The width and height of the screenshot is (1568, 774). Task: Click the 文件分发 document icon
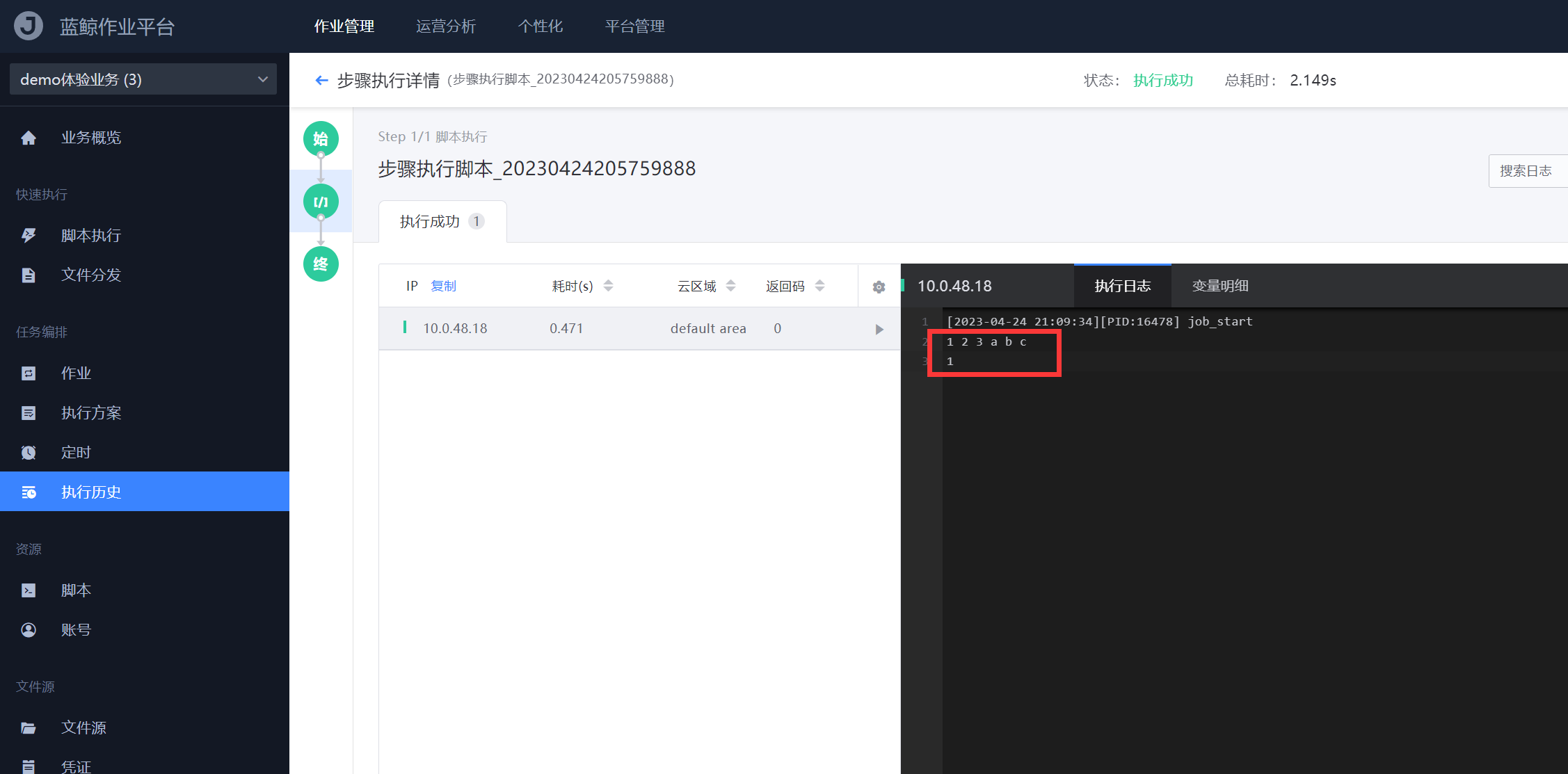[29, 275]
